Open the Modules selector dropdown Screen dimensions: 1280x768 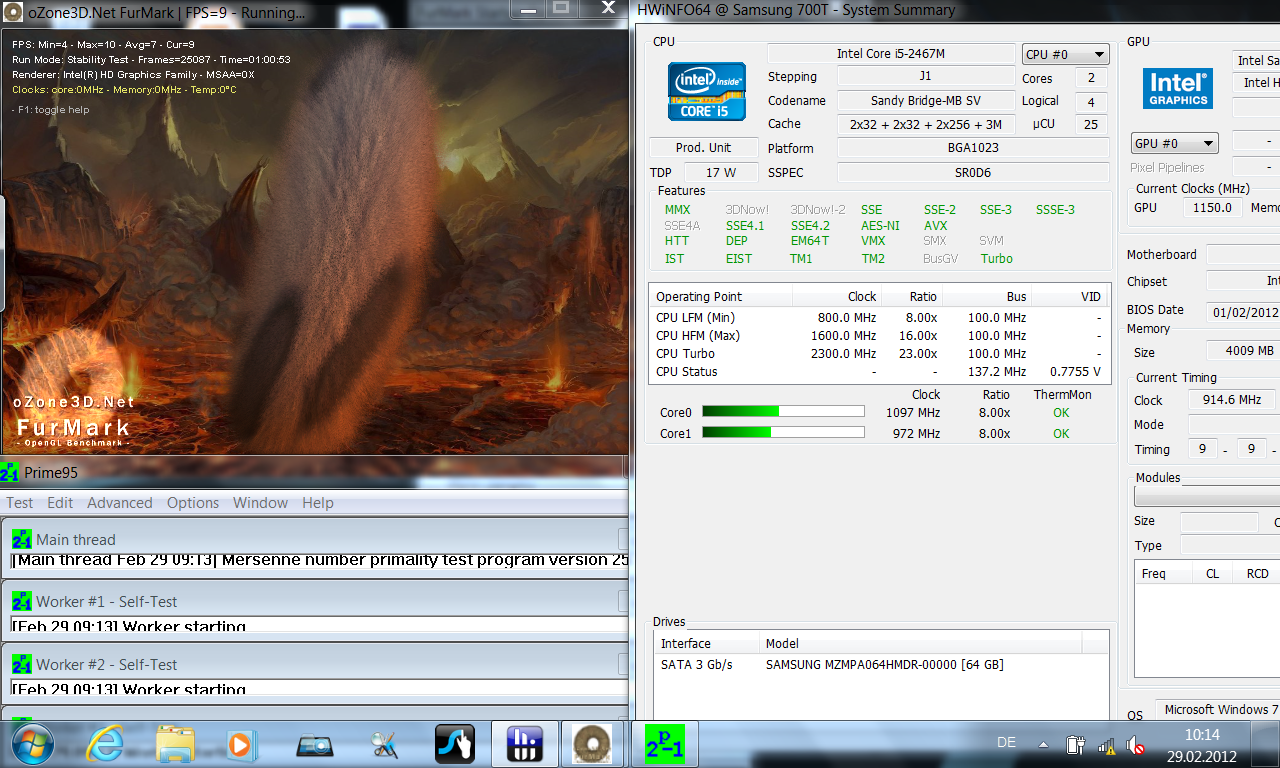[1207, 497]
